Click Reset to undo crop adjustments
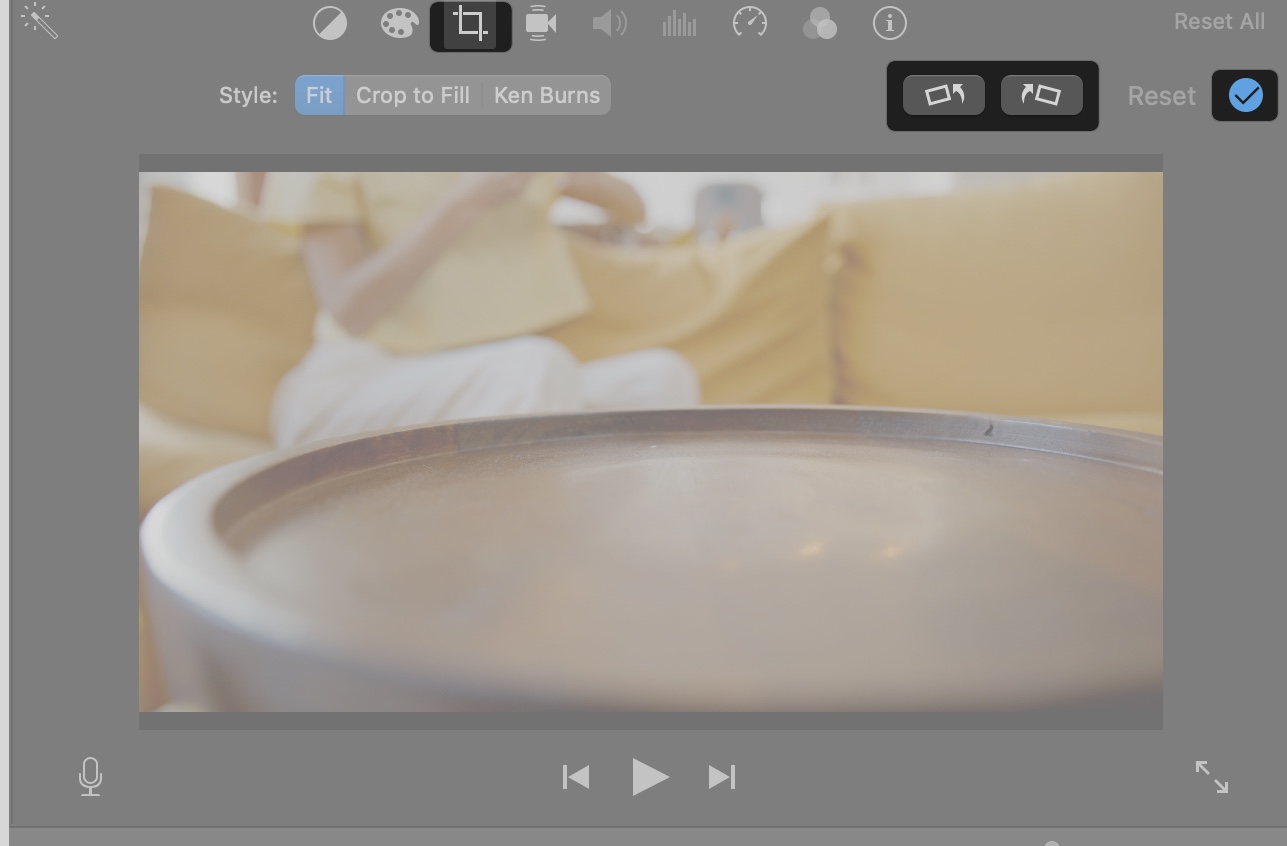 pyautogui.click(x=1161, y=95)
